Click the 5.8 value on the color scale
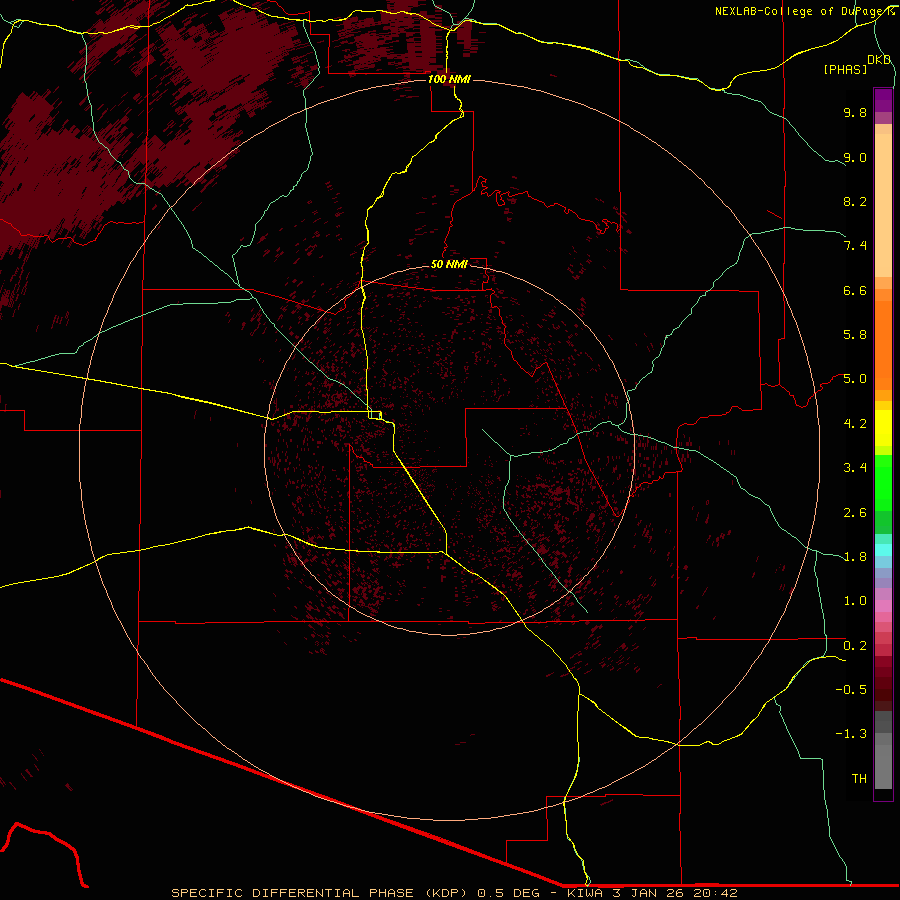The height and width of the screenshot is (900, 900). [855, 335]
